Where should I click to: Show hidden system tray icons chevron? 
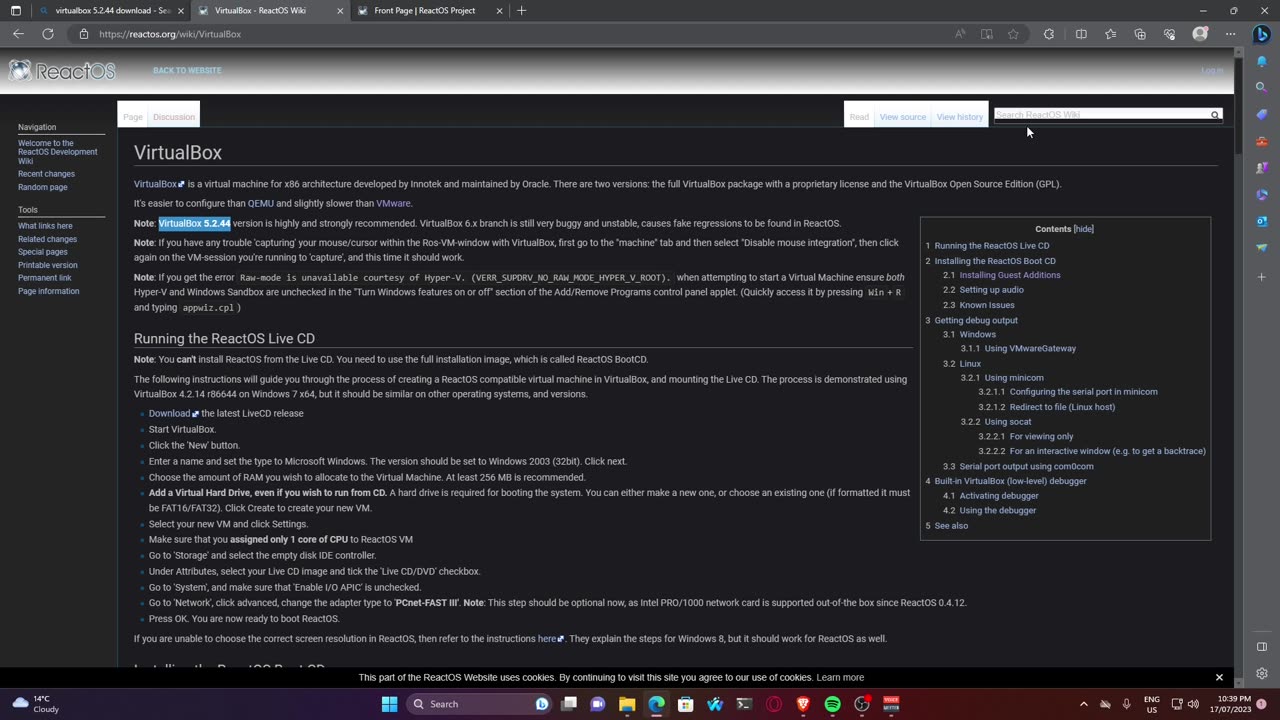point(1083,704)
